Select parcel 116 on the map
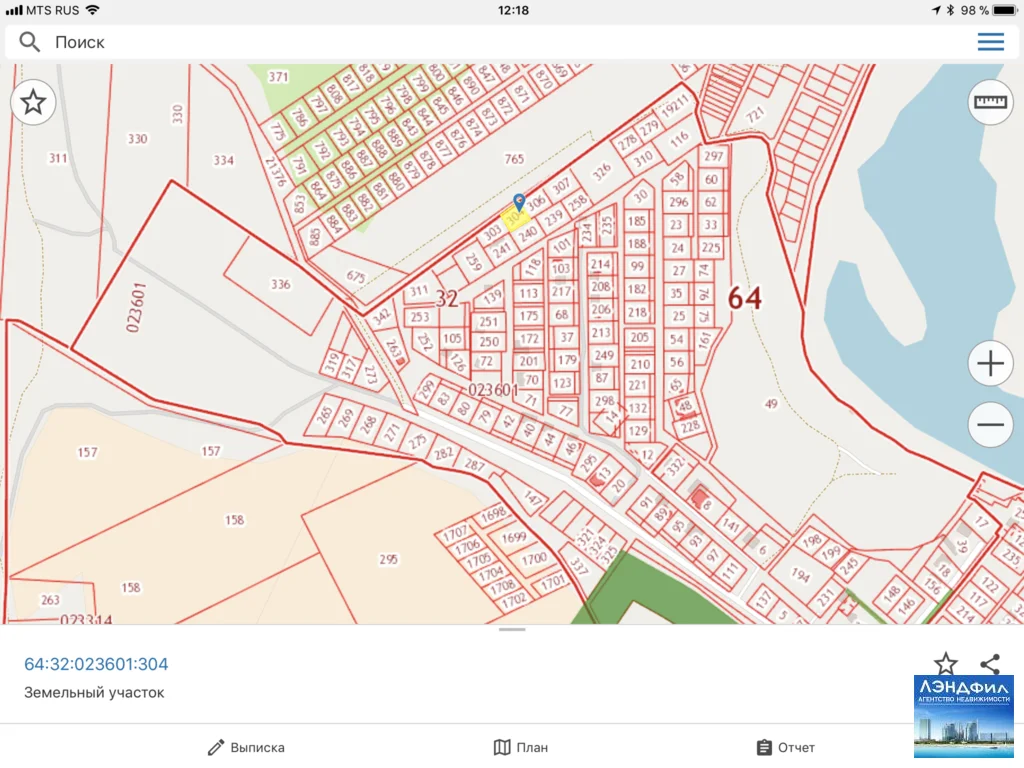This screenshot has height=768, width=1024. click(679, 138)
